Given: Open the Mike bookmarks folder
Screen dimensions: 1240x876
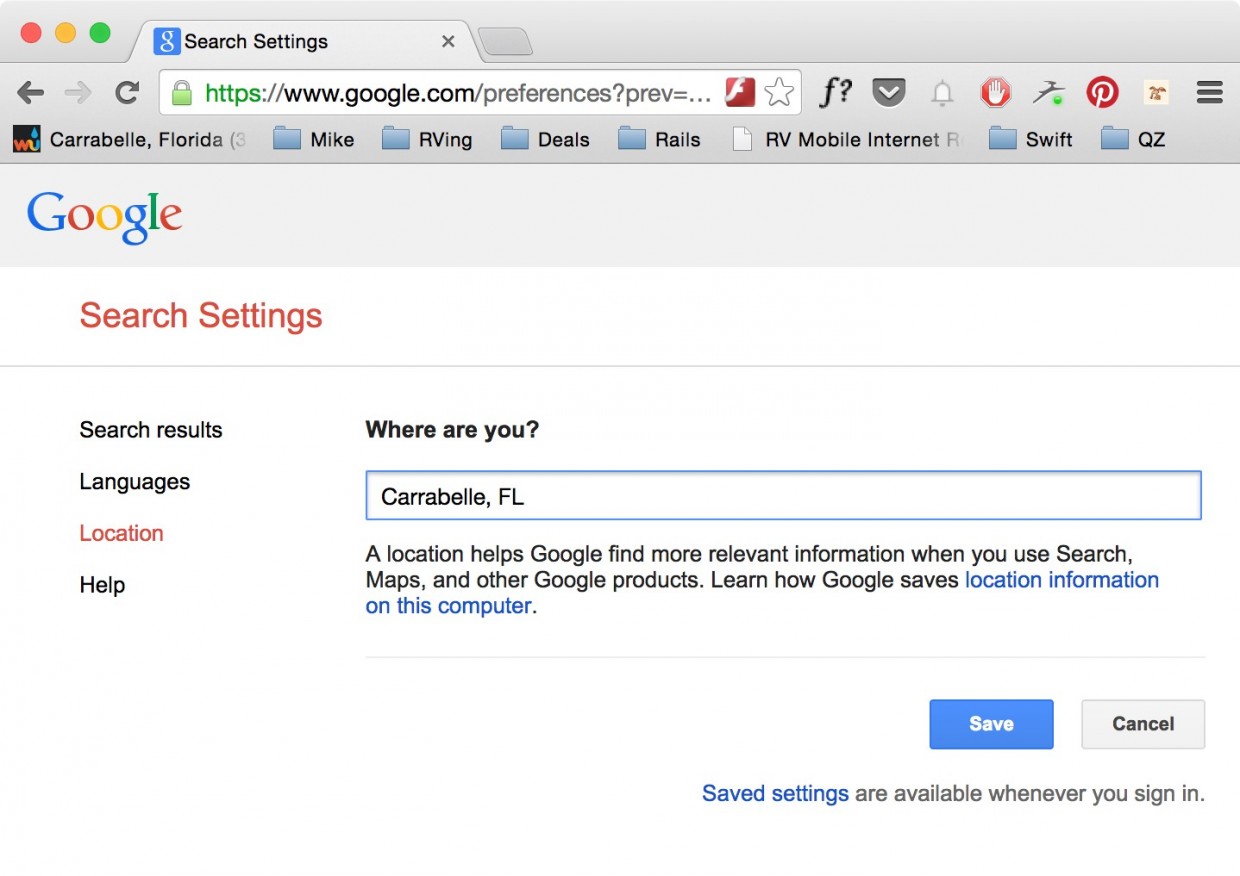Looking at the screenshot, I should 313,140.
